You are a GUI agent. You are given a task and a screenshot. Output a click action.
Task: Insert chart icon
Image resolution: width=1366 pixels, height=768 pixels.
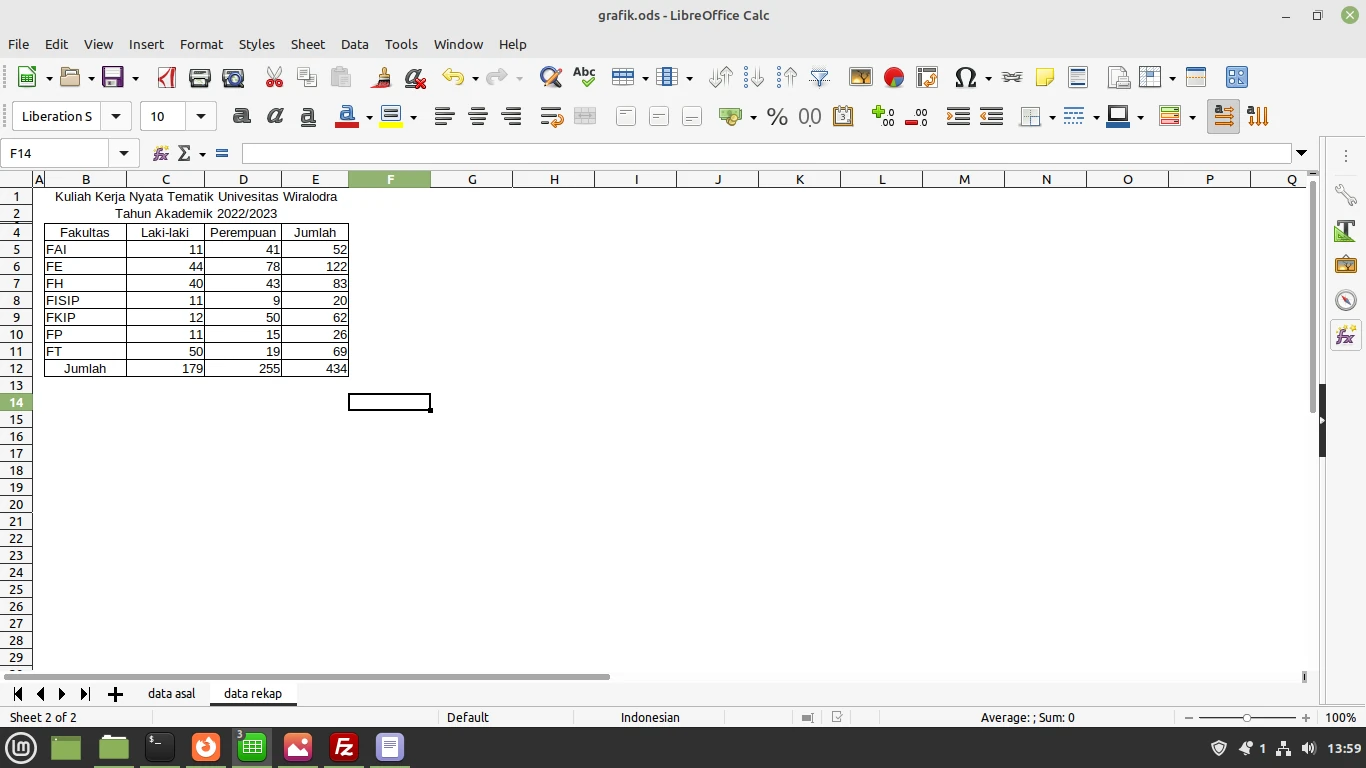click(894, 77)
